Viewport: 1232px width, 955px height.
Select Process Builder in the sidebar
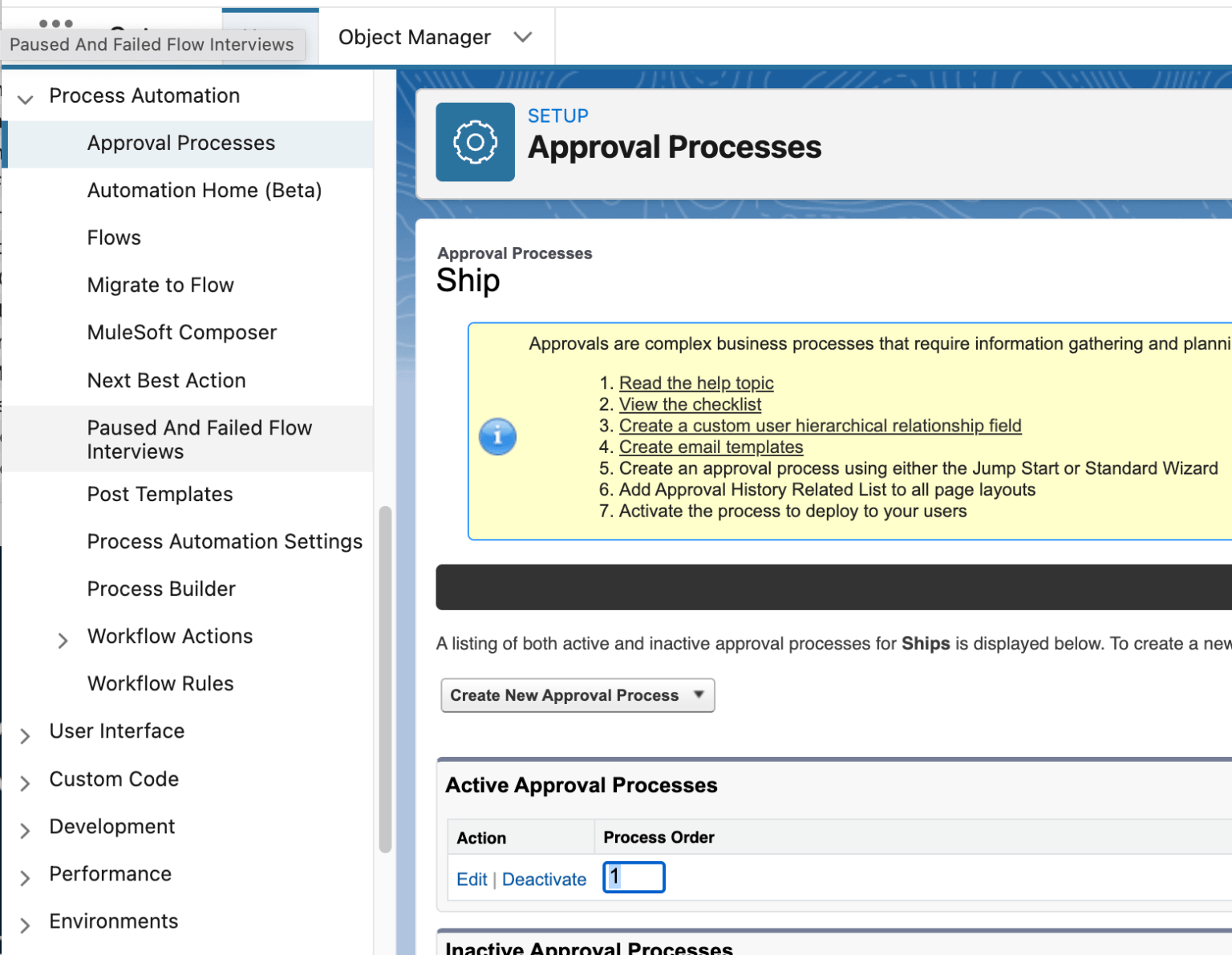[x=161, y=589]
